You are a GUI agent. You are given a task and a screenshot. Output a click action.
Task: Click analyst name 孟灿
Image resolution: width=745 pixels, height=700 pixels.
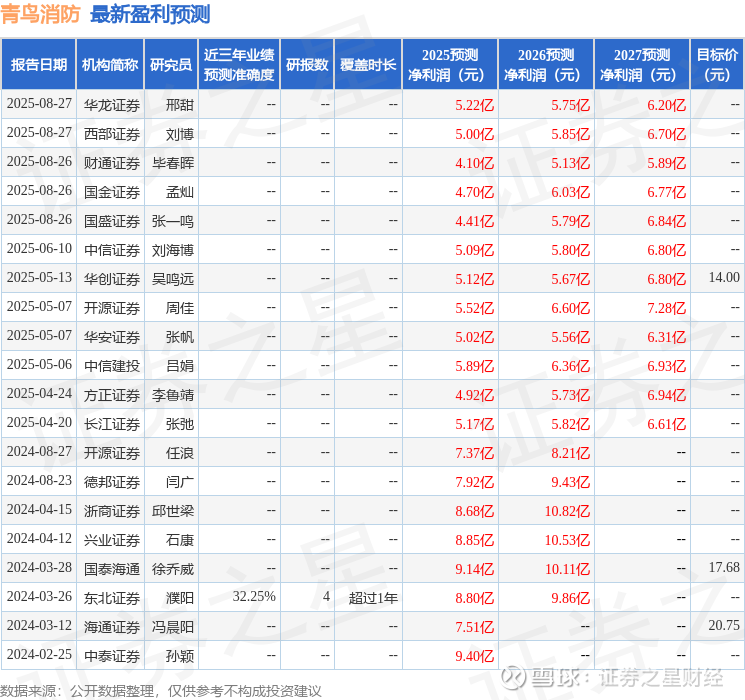pyautogui.click(x=180, y=192)
